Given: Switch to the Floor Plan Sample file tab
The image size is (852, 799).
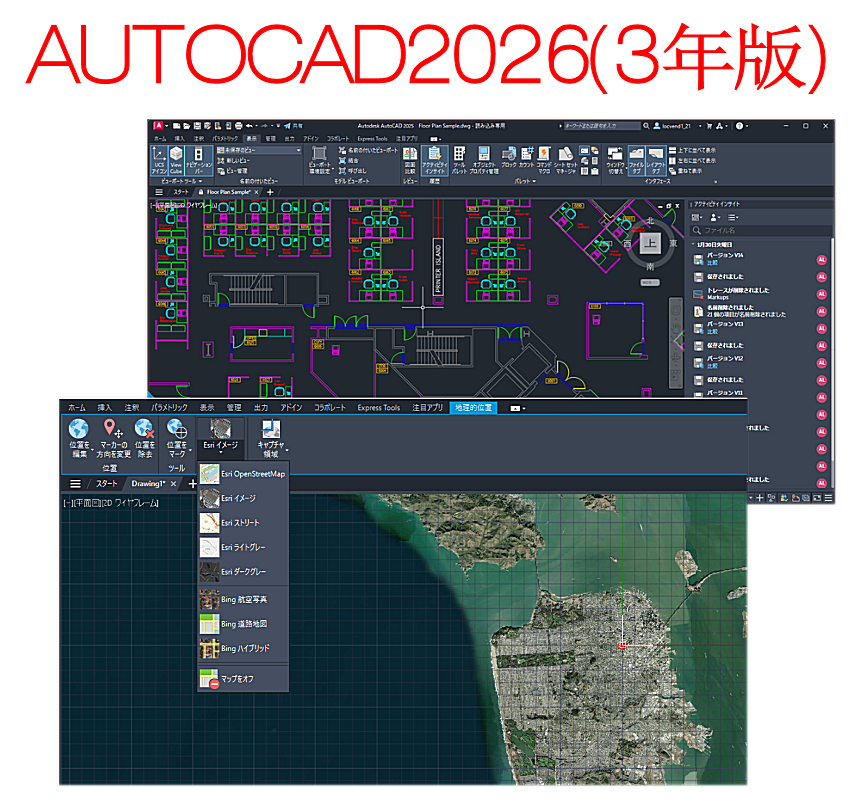Looking at the screenshot, I should click(x=228, y=192).
